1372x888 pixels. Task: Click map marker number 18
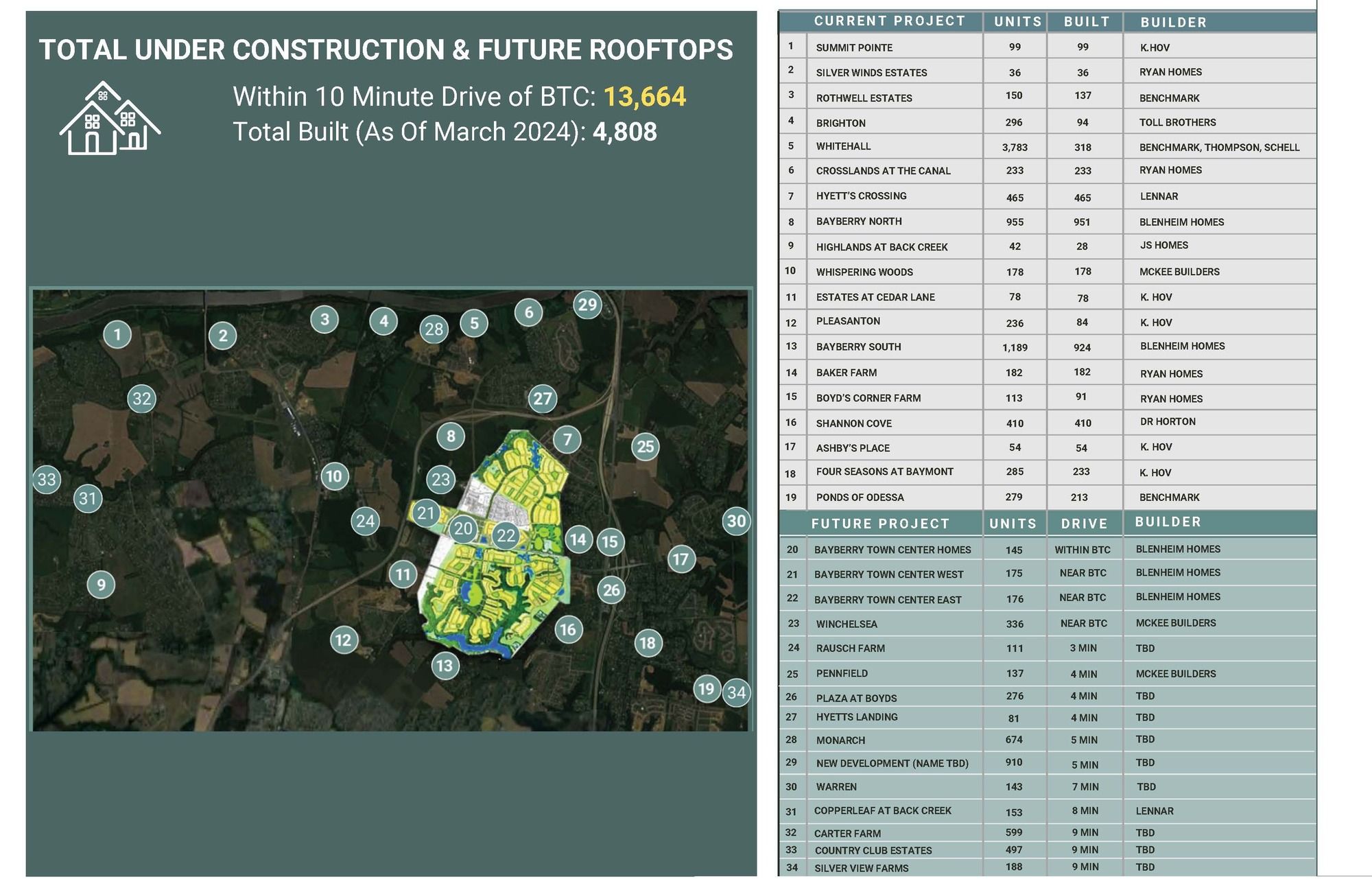coord(648,643)
